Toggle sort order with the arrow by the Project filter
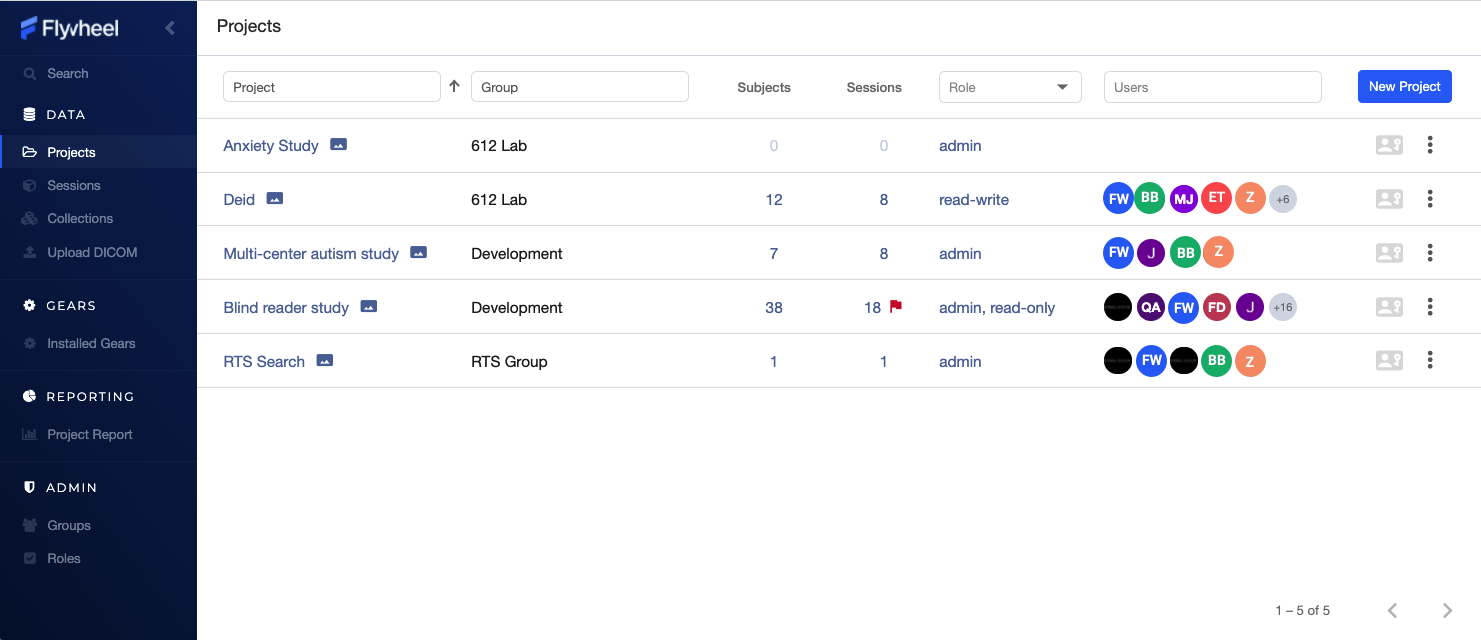Image resolution: width=1481 pixels, height=640 pixels. click(454, 87)
